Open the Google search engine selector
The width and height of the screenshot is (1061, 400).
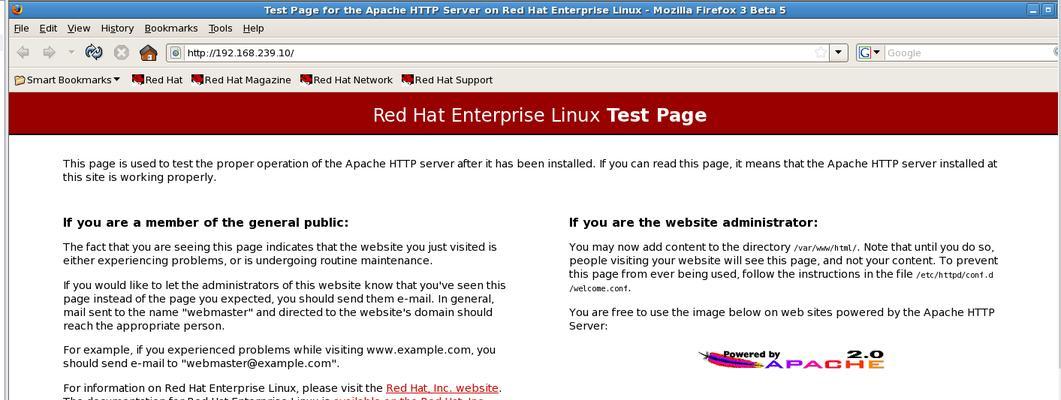(x=869, y=53)
